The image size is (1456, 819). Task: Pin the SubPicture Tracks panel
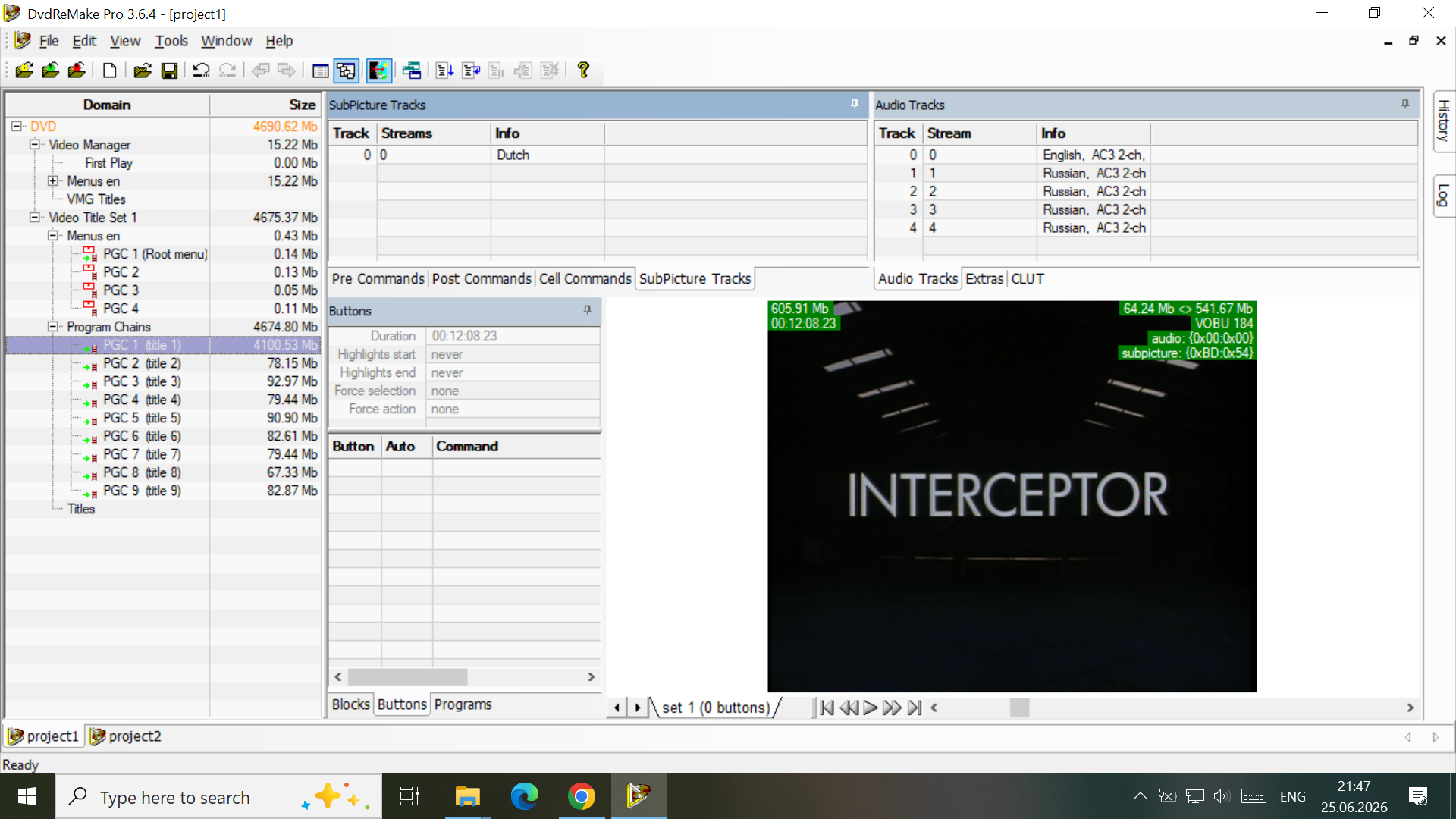pos(855,105)
